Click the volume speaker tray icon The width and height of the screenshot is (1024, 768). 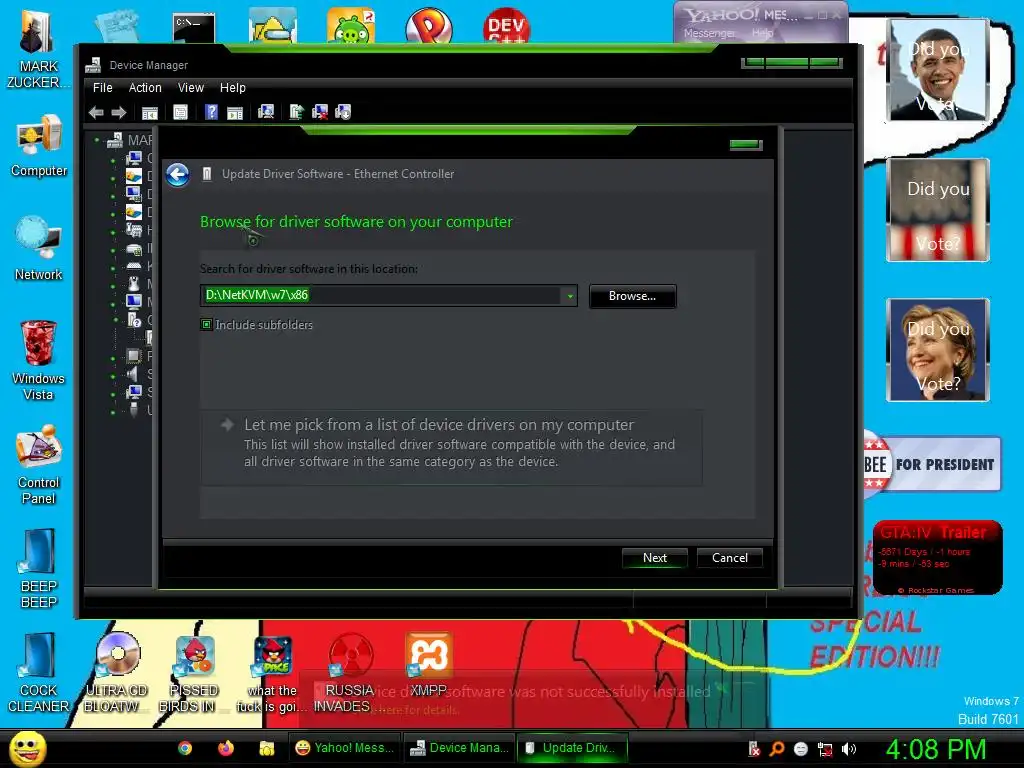point(848,749)
